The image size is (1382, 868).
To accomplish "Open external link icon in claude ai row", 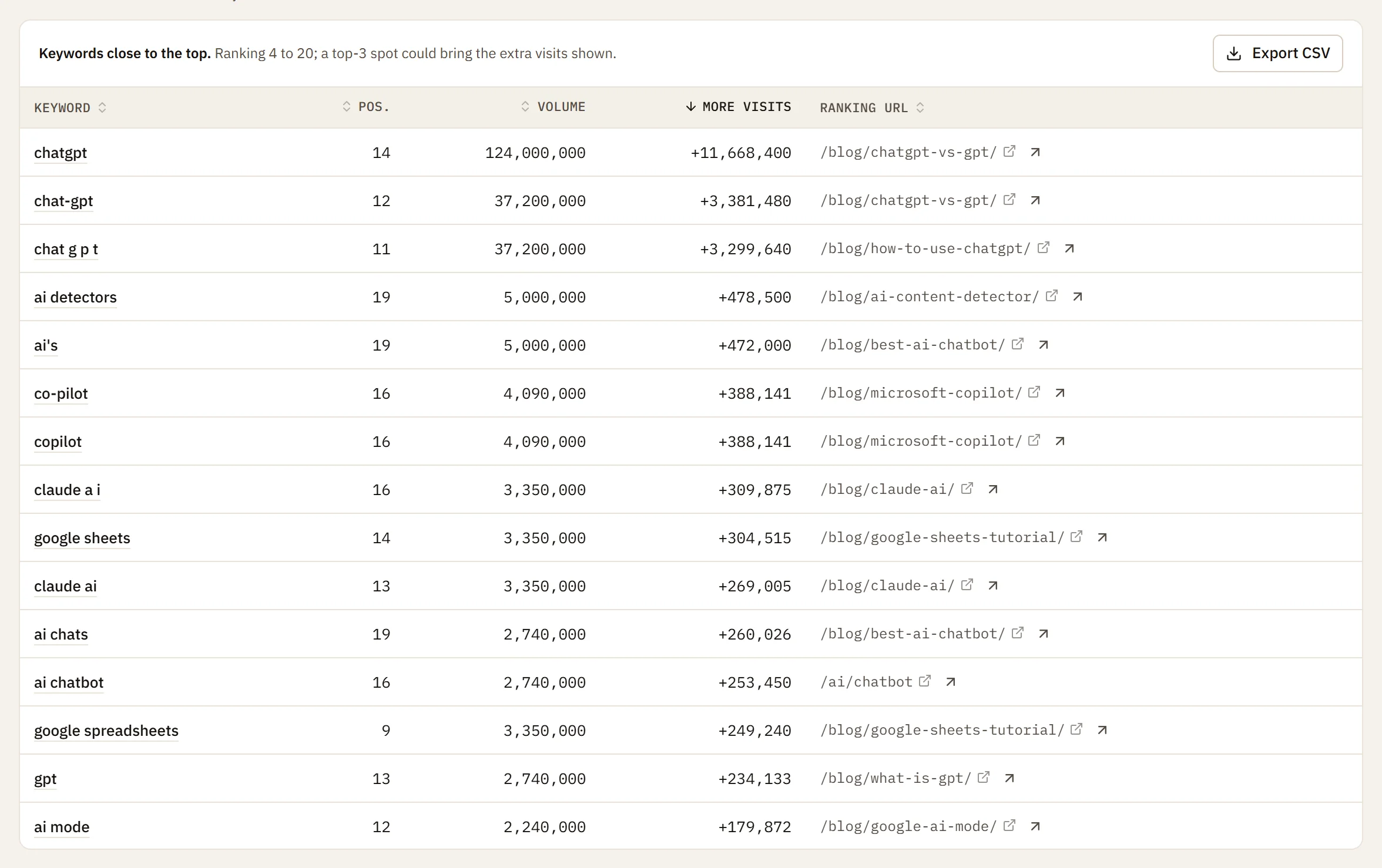I will (967, 585).
